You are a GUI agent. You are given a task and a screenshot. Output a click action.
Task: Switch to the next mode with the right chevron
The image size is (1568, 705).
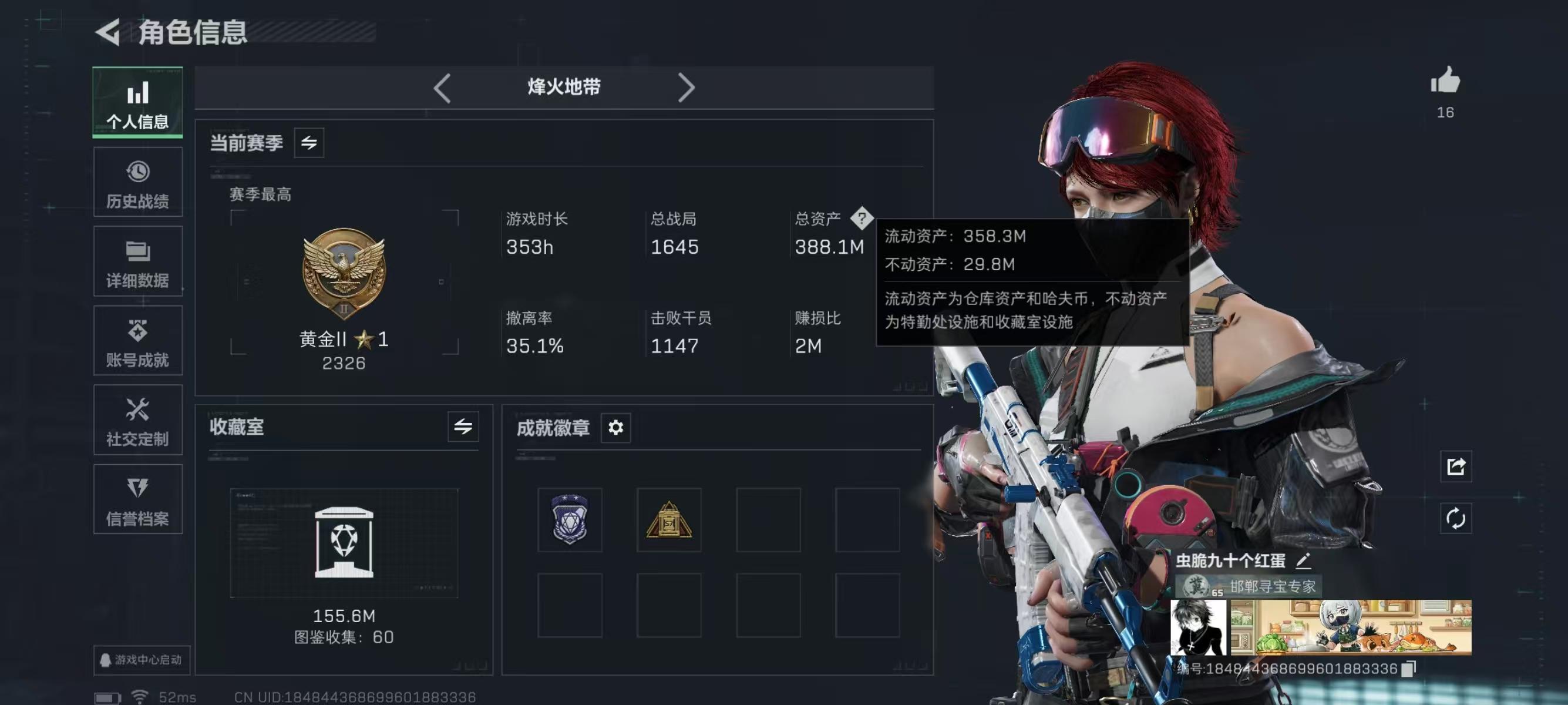pos(686,88)
